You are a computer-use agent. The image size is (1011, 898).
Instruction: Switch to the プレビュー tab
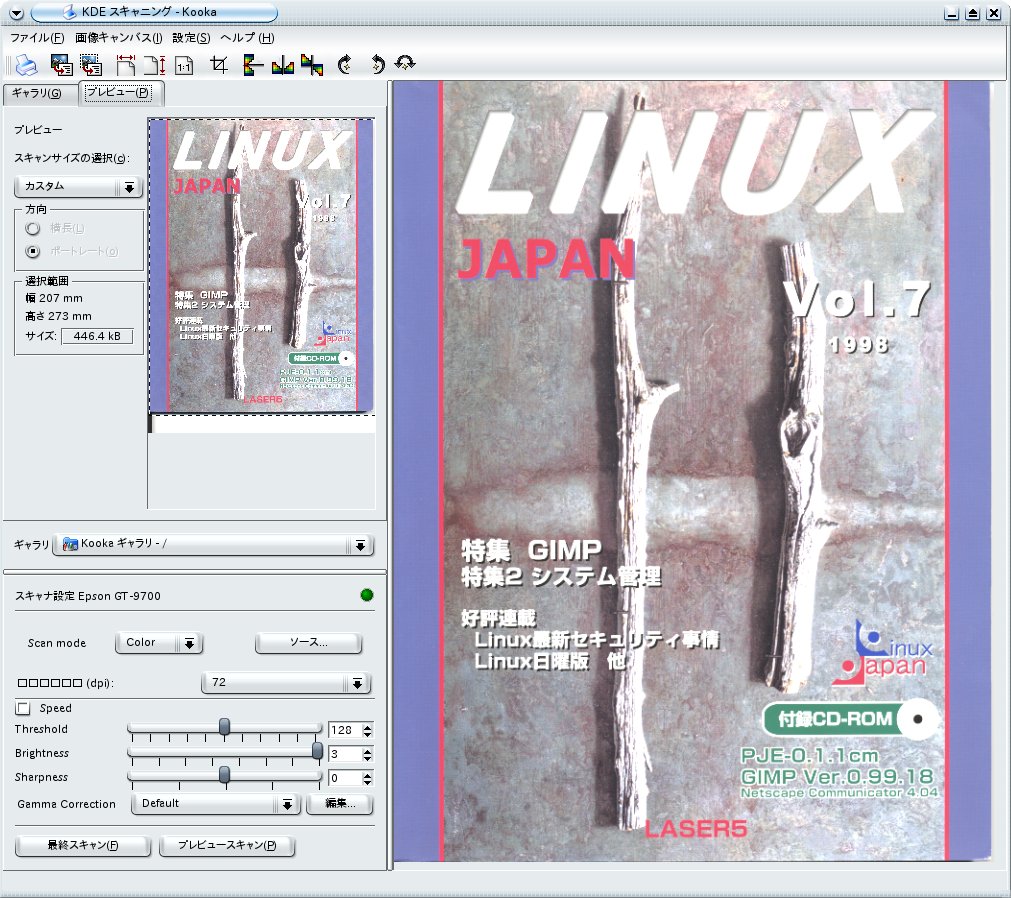point(120,92)
